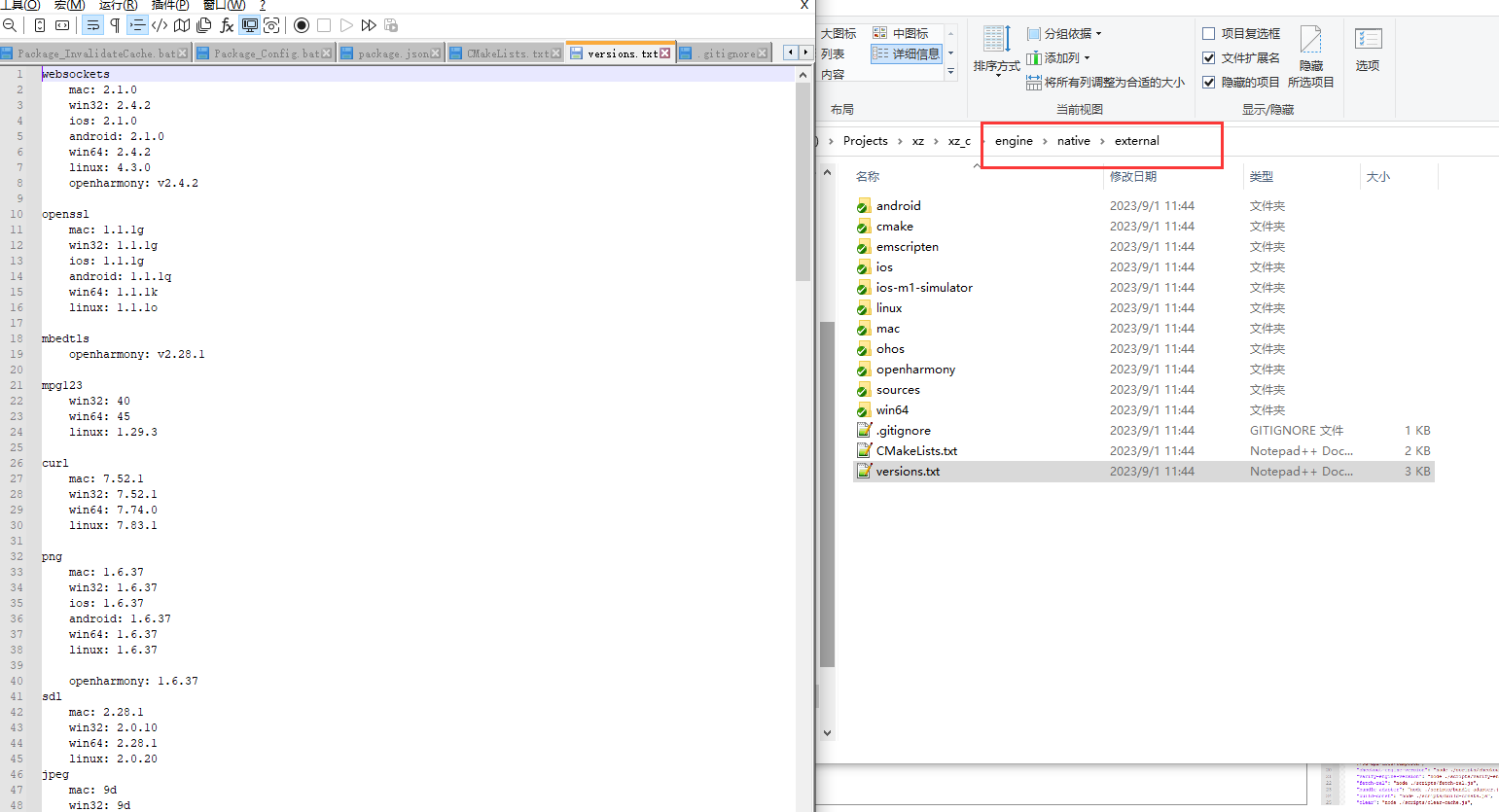Click the Explorer pane scrollbar down arrow
This screenshot has height=812, width=1499.
(x=827, y=733)
